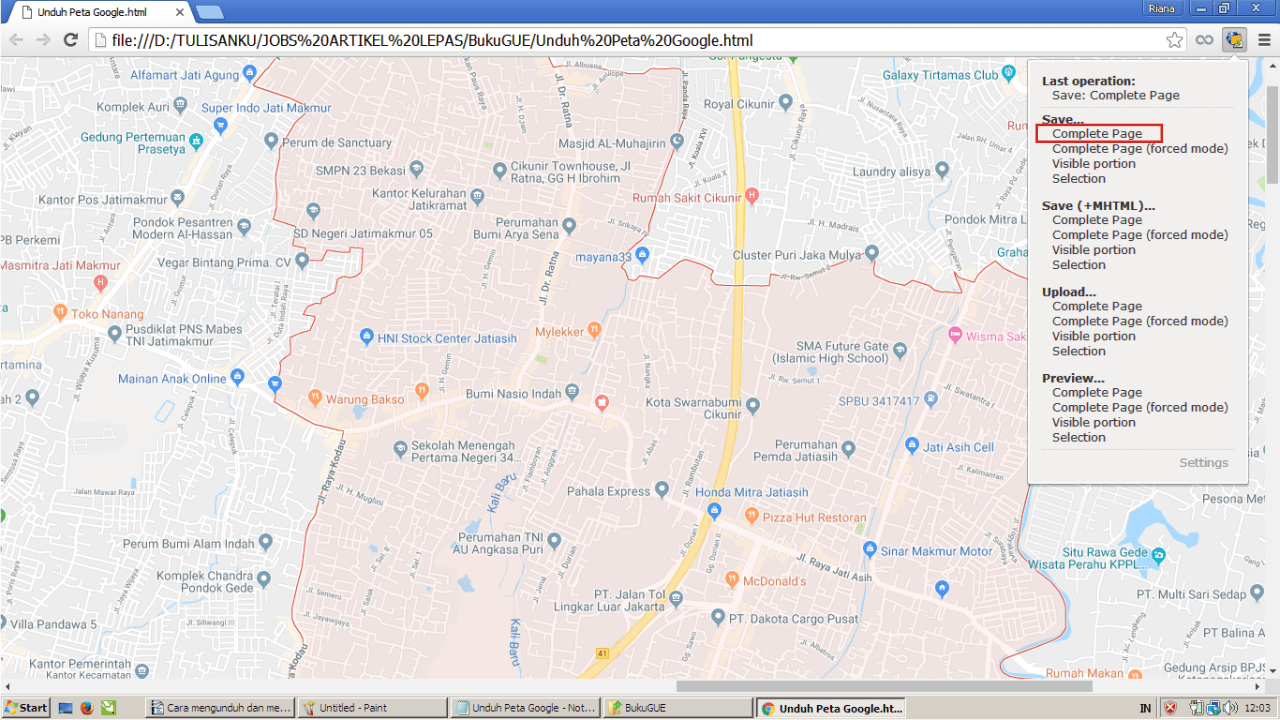The height and width of the screenshot is (720, 1280).
Task: Choose Visible portion under Upload
Action: [1094, 336]
